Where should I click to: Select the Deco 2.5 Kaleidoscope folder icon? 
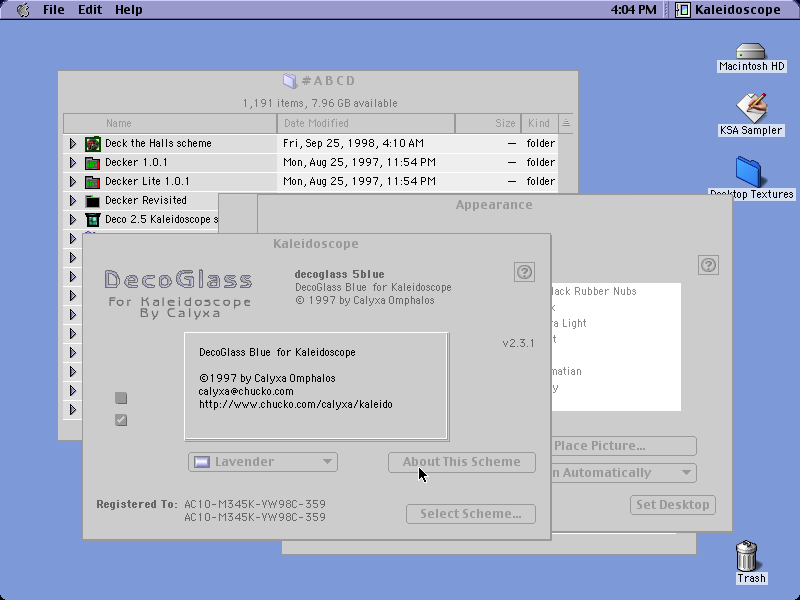[92, 219]
